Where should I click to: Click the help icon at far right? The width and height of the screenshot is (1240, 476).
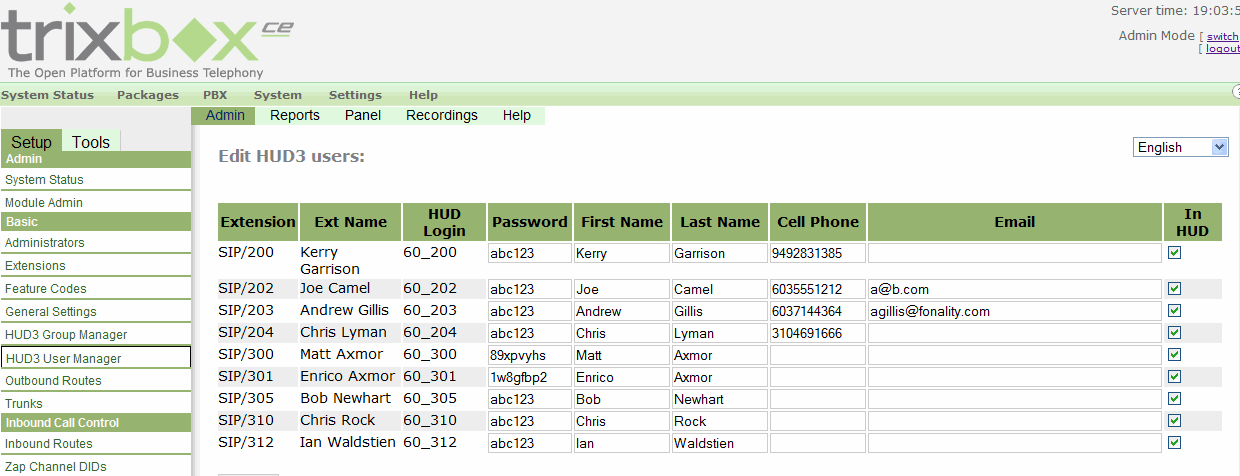point(1236,93)
